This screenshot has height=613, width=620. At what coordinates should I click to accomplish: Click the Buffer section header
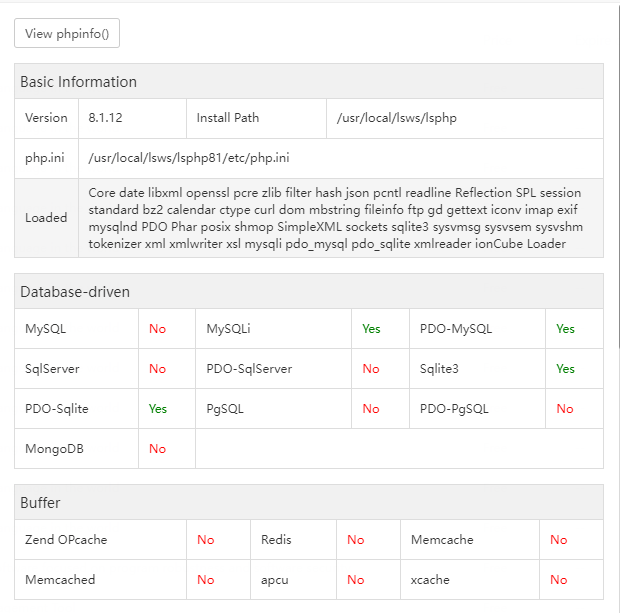tap(41, 502)
